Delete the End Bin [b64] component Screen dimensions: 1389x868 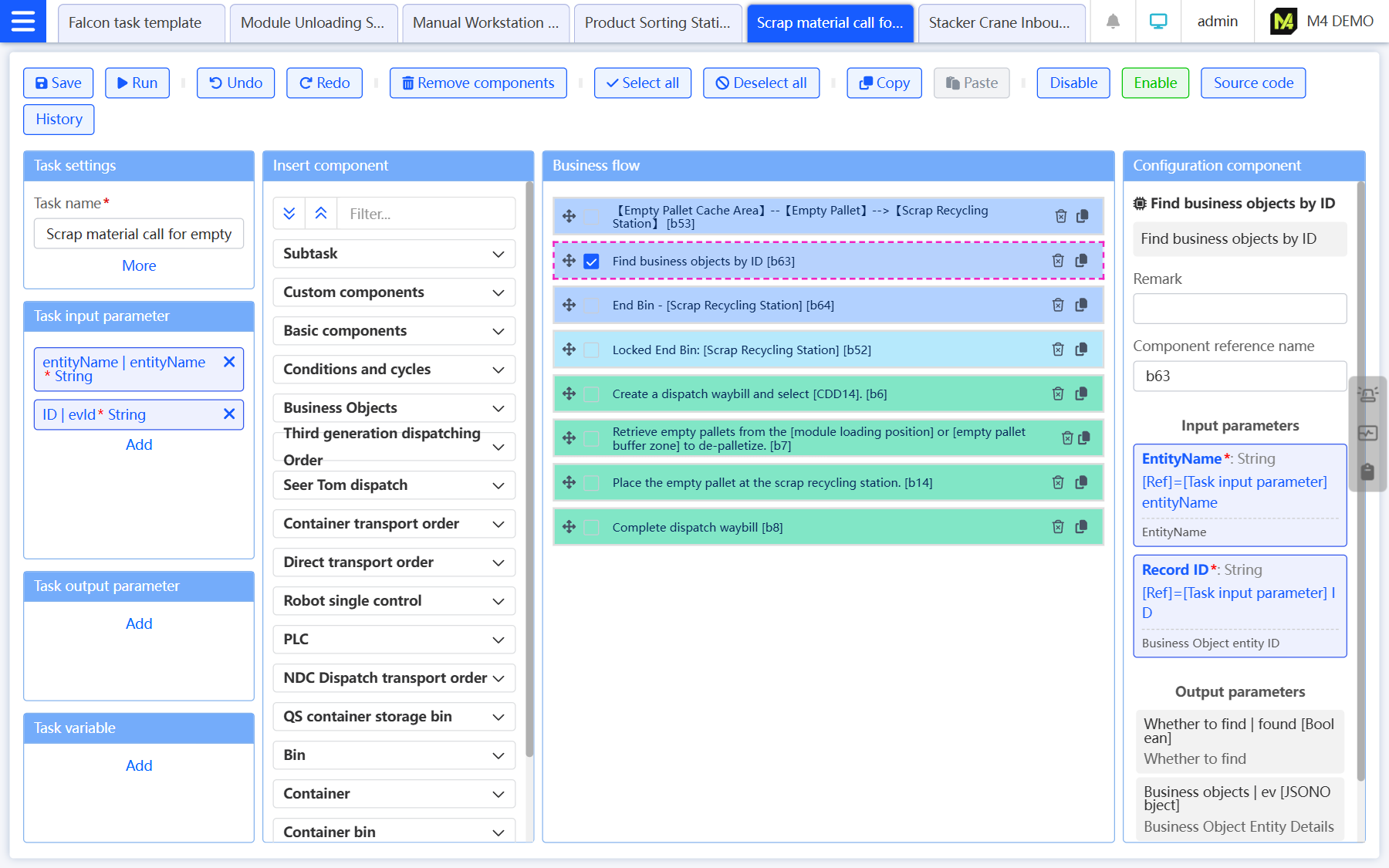[x=1058, y=306]
